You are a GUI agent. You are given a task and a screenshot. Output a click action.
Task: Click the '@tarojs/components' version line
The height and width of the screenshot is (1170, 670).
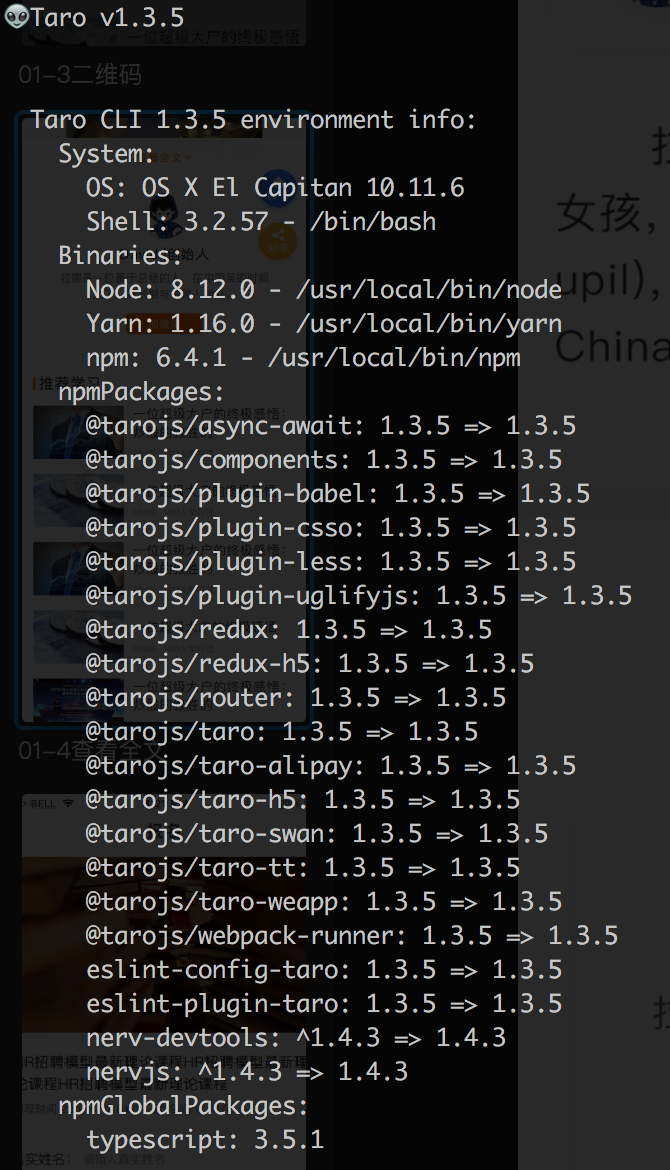324,460
